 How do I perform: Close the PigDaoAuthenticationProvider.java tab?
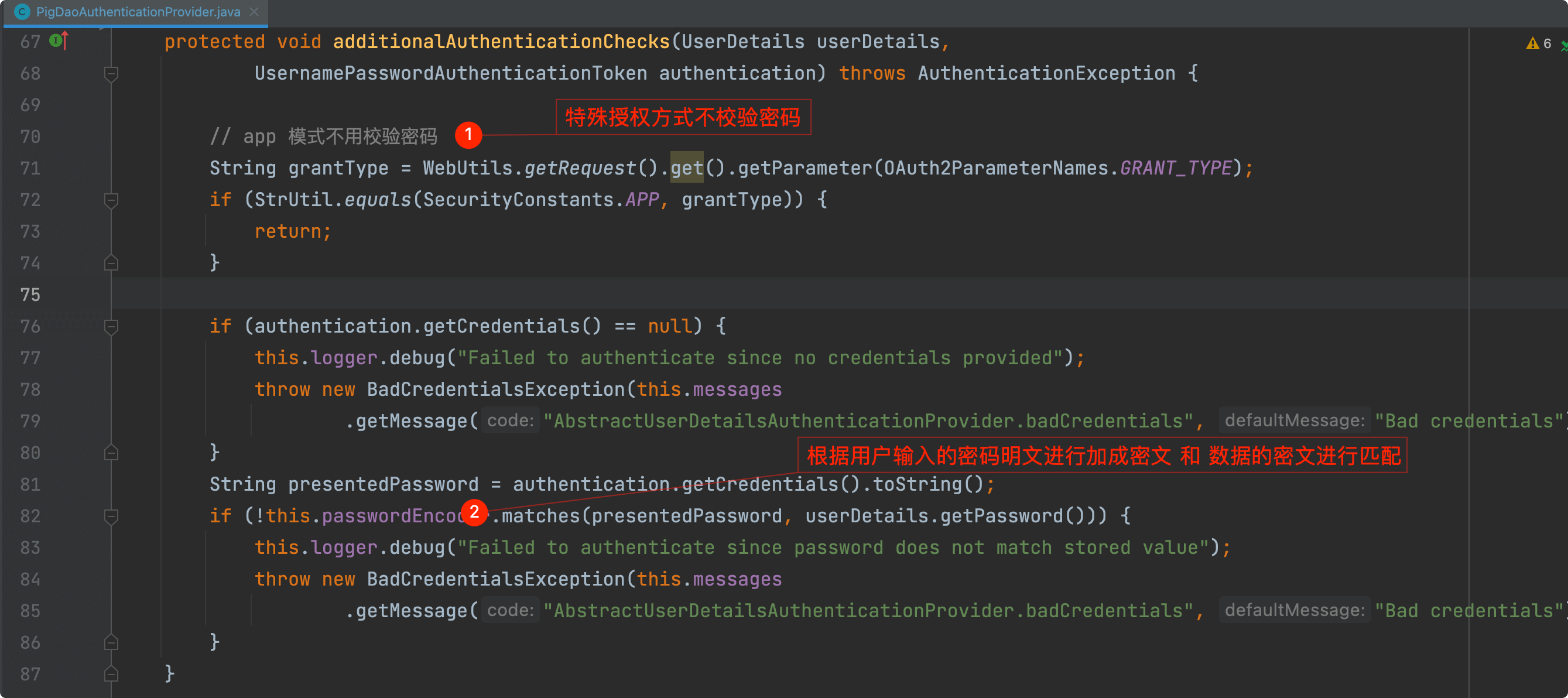point(255,12)
